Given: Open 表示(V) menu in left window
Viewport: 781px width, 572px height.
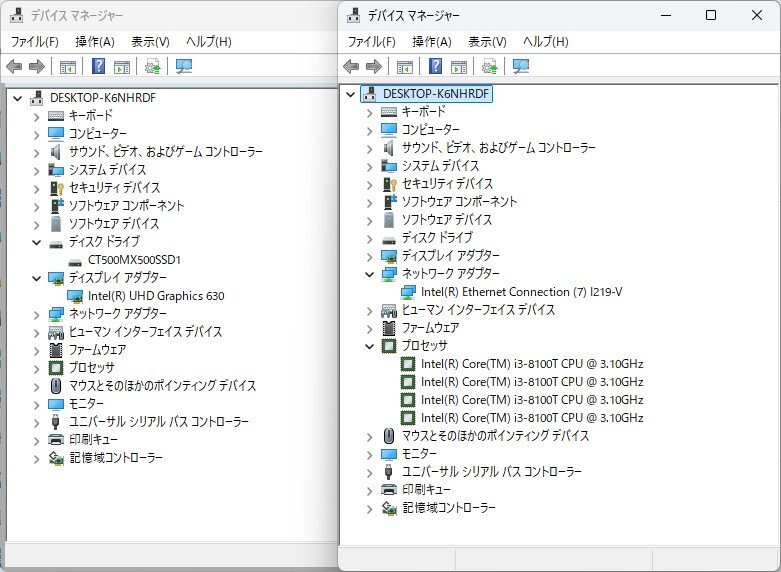Looking at the screenshot, I should [150, 41].
